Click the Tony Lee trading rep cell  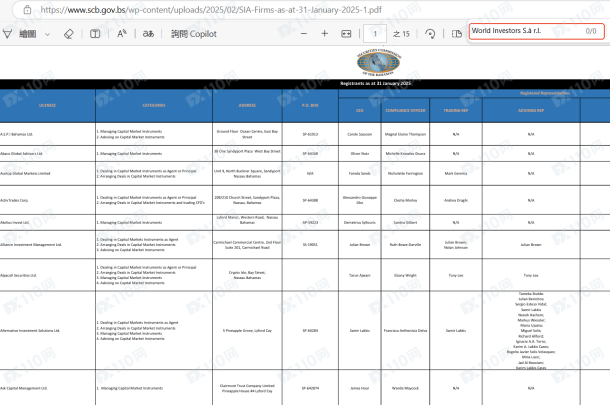coord(456,275)
